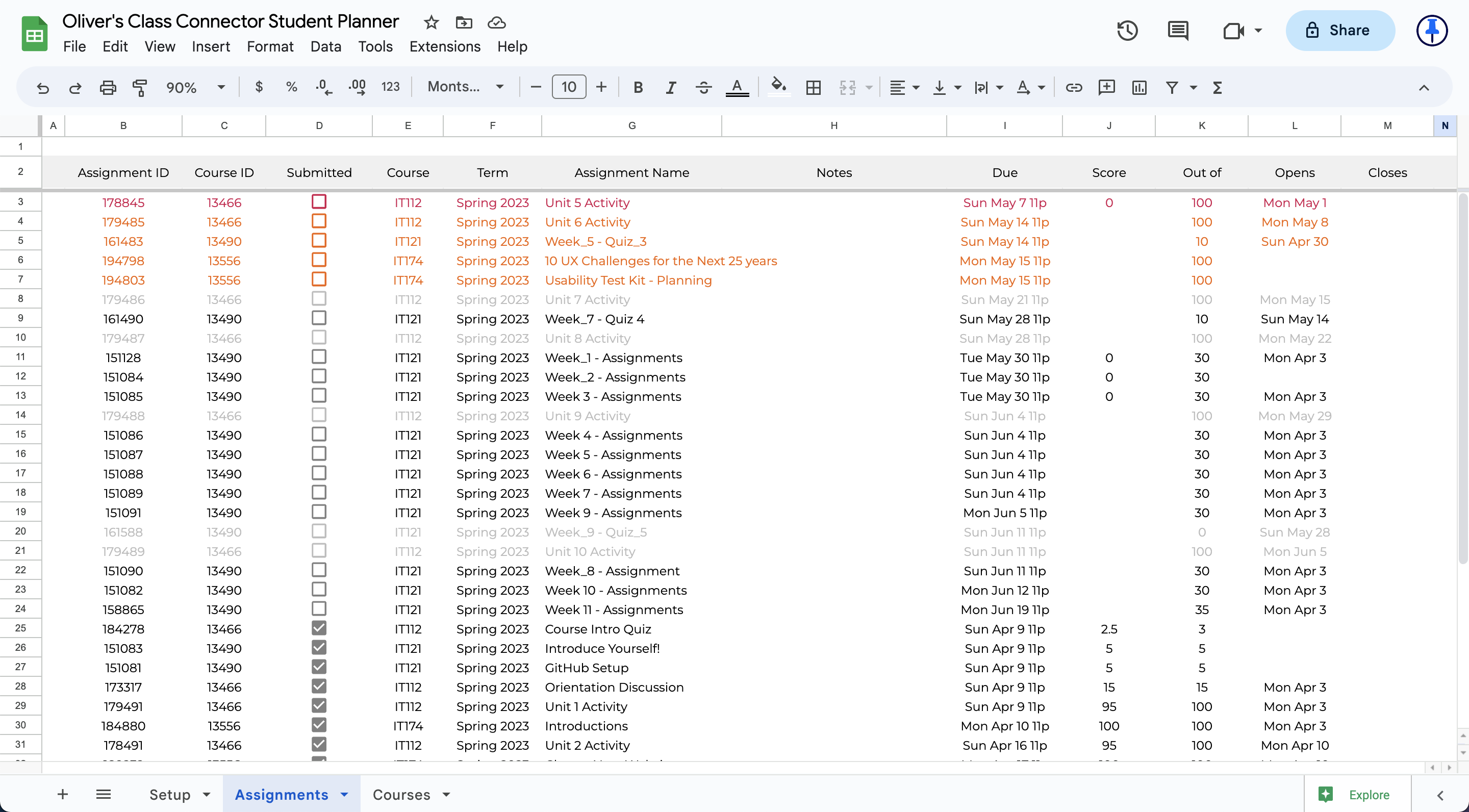Click the Share button
The image size is (1469, 812).
coord(1340,30)
